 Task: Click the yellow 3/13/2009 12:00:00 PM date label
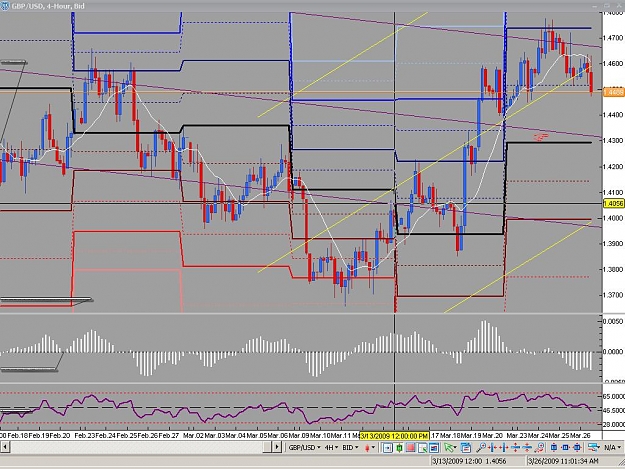pyautogui.click(x=395, y=436)
